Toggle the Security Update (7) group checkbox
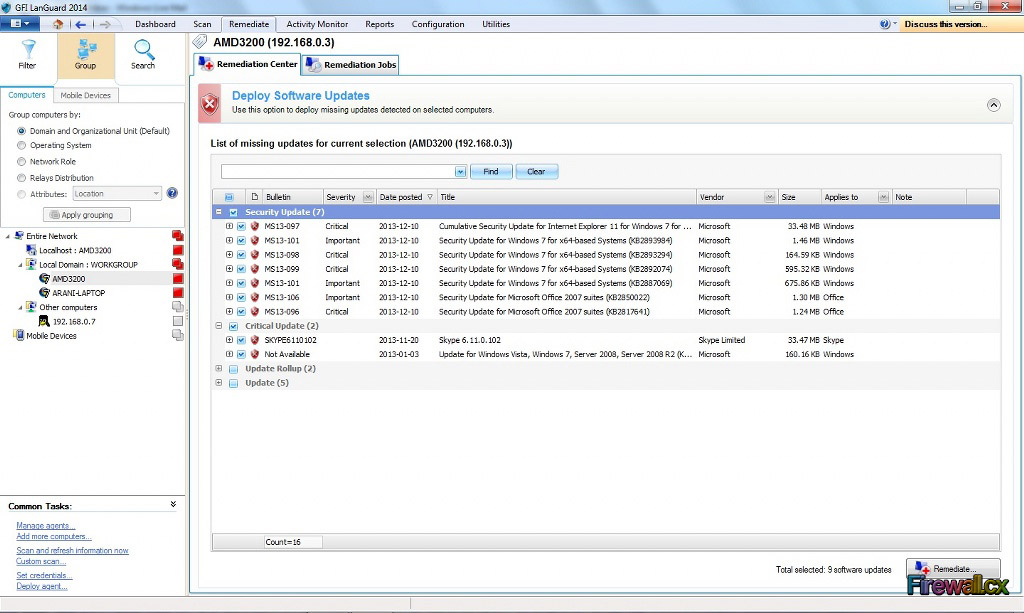Screen dimensions: 1024x613 click(233, 212)
